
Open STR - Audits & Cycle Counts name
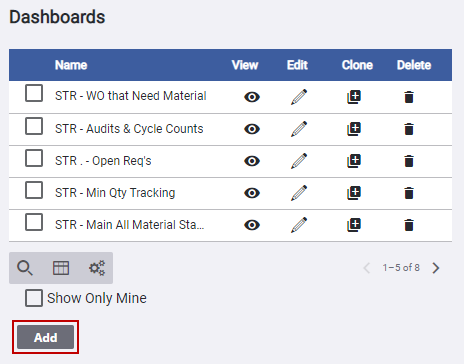[x=129, y=129]
